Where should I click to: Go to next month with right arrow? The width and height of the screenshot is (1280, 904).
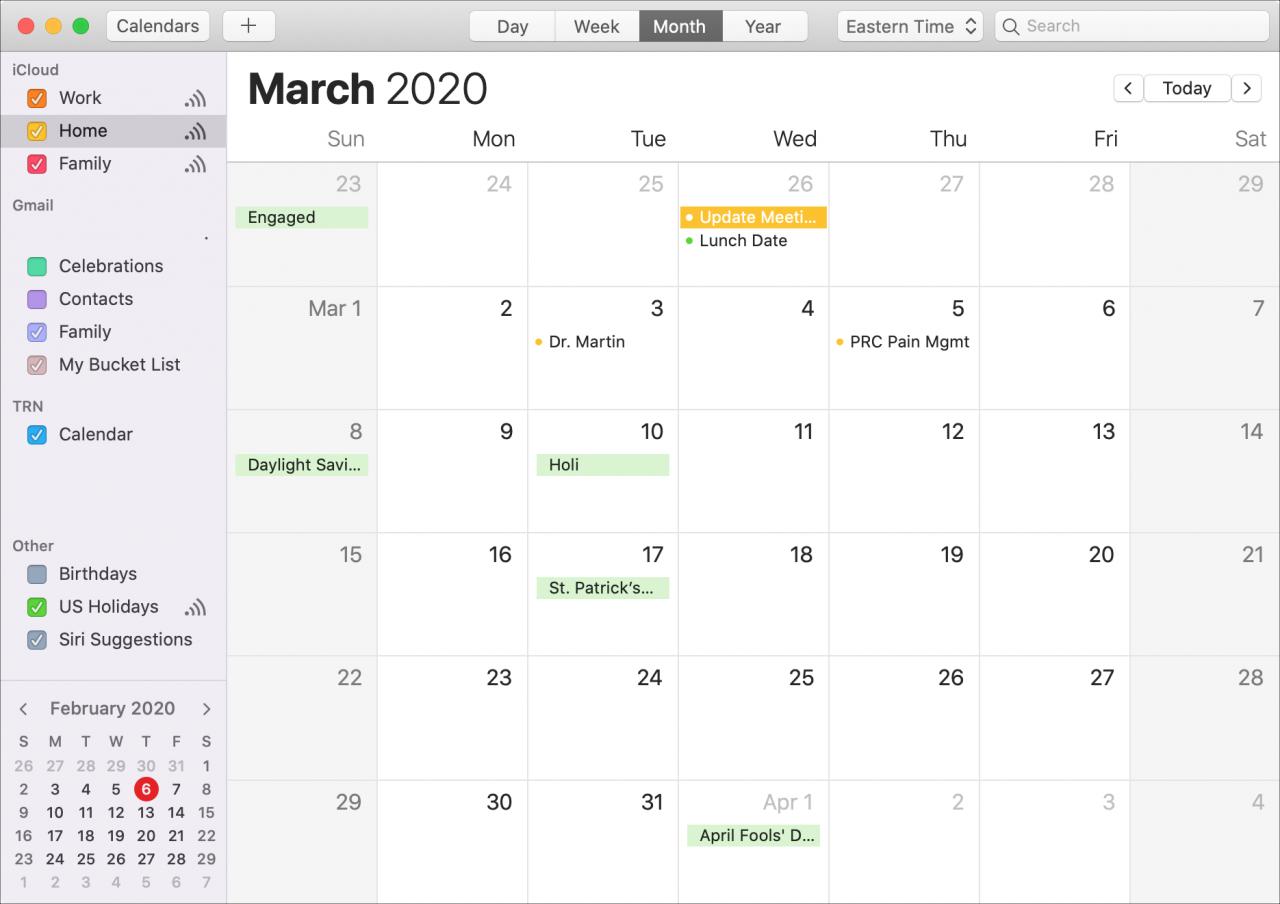click(1246, 88)
